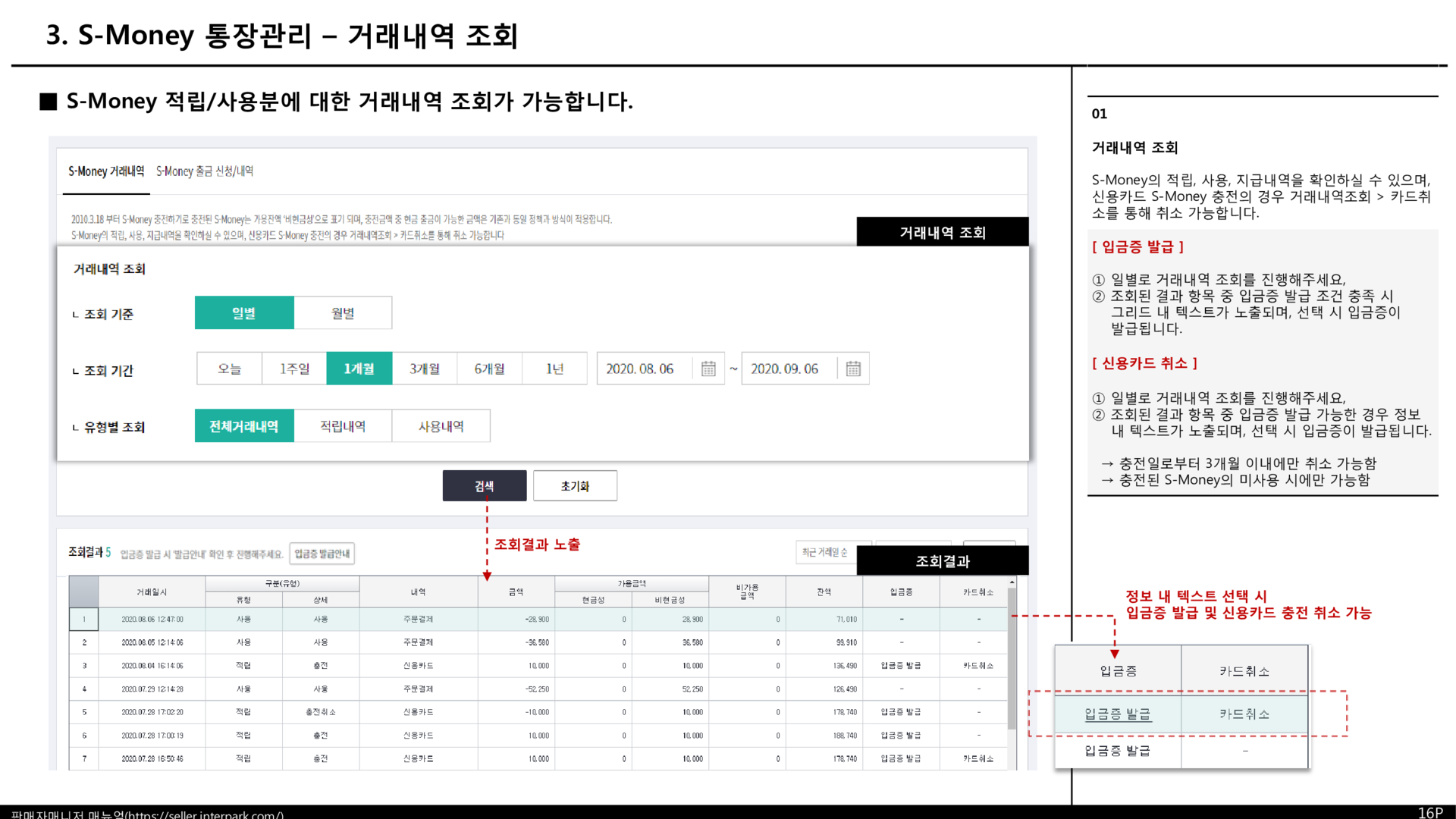Viewport: 1456px width, 819px height.
Task: Click the 현금성 sub-column header
Action: pyautogui.click(x=593, y=600)
